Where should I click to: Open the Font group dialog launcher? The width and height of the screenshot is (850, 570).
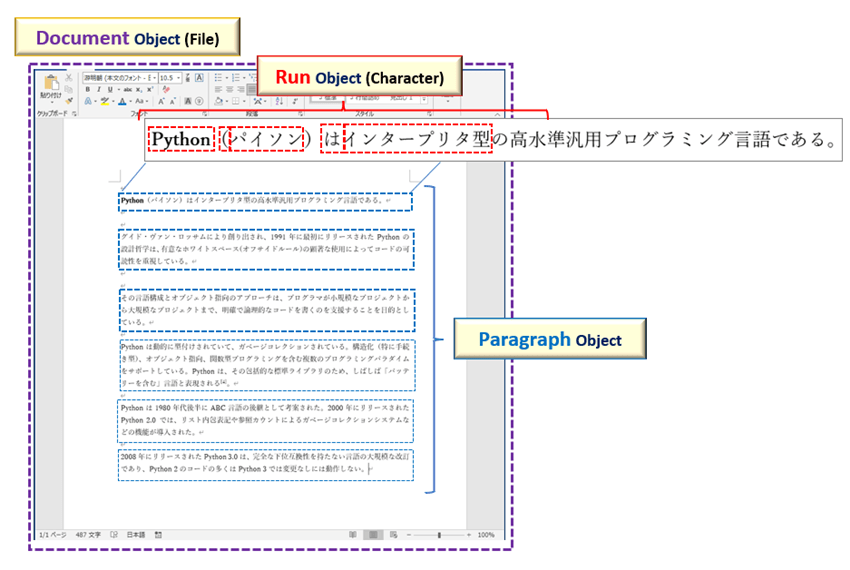tap(205, 114)
